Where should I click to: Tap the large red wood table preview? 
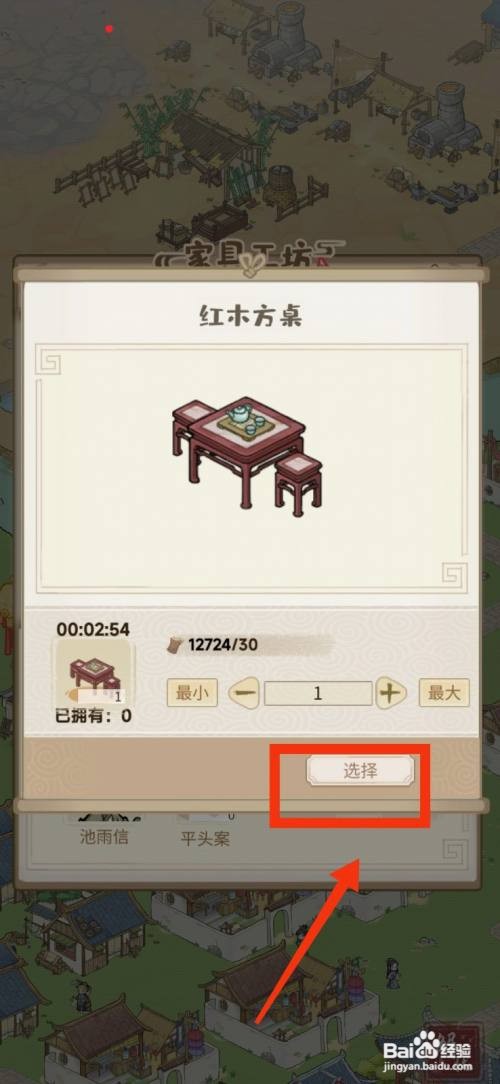(x=248, y=454)
